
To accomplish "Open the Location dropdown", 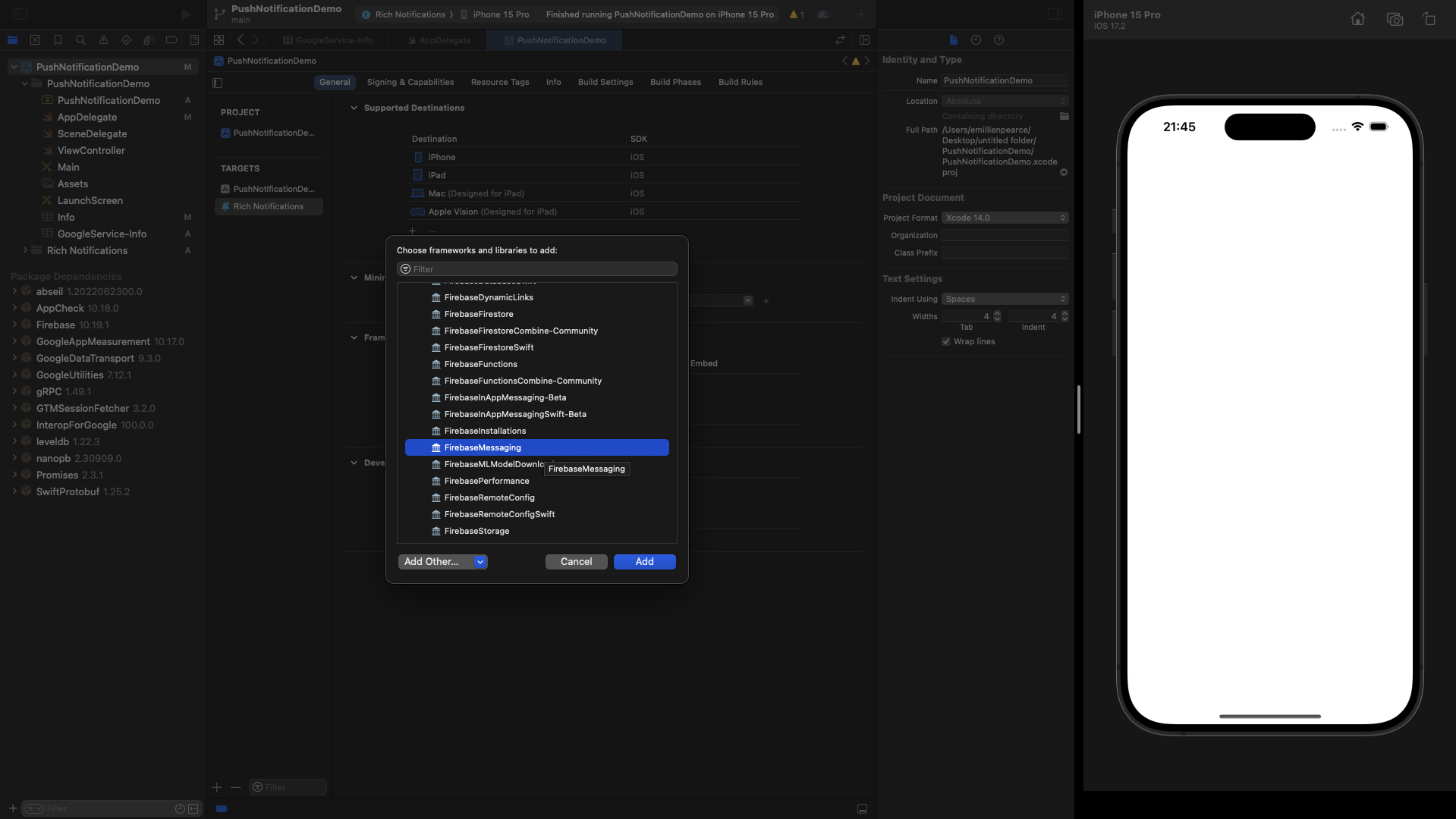I will [x=1005, y=101].
